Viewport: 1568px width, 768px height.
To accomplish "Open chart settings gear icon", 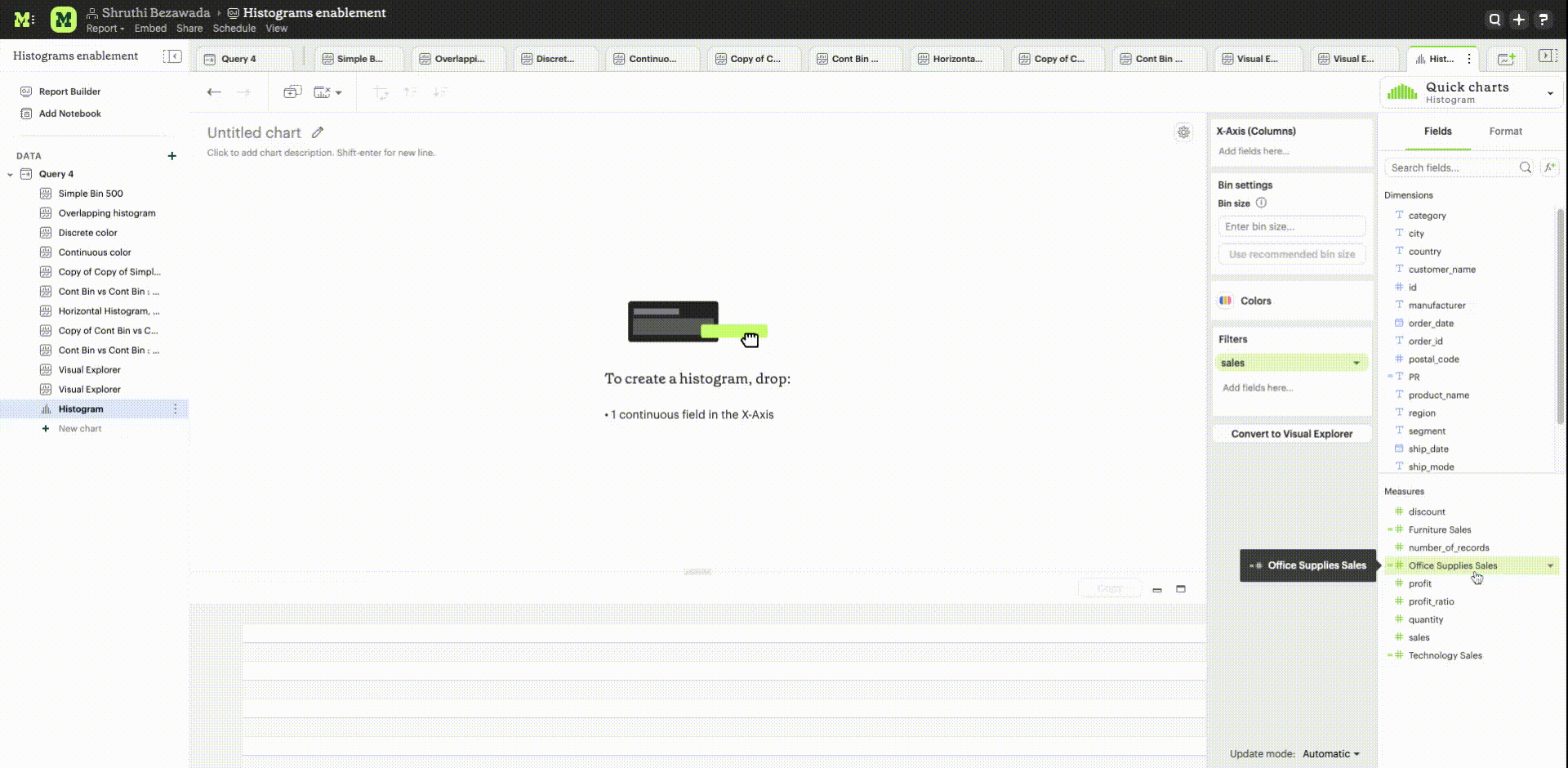I will tap(1183, 132).
